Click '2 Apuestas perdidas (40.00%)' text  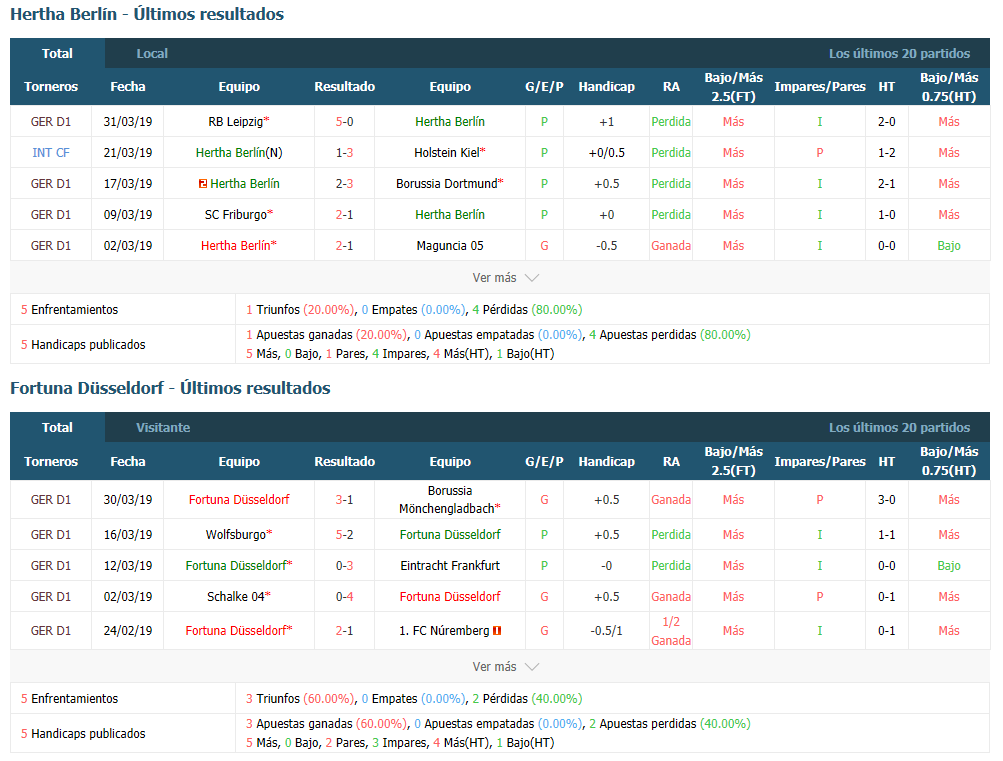[x=670, y=724]
